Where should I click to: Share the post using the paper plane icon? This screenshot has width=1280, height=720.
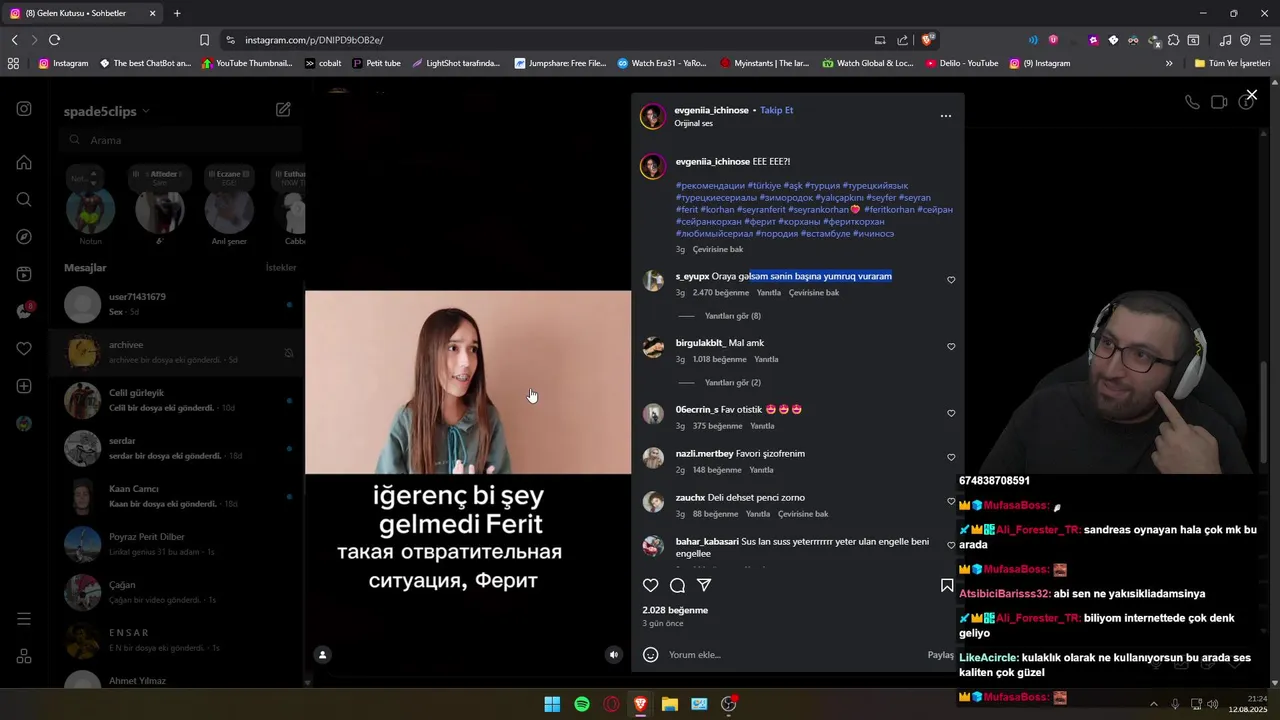click(704, 585)
